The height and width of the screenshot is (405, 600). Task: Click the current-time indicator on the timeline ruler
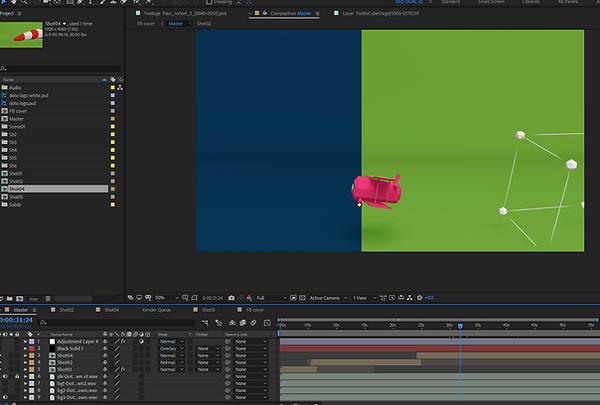[460, 326]
